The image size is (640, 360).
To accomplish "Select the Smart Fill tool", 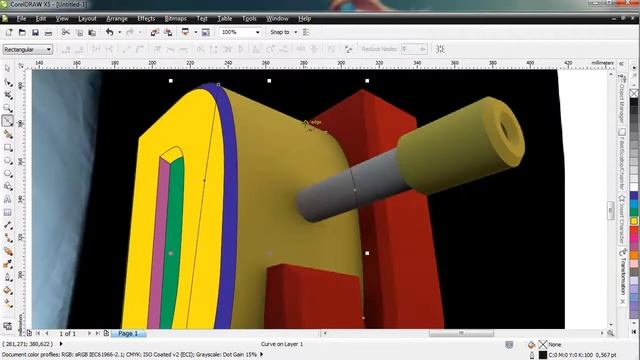I will tap(7, 134).
